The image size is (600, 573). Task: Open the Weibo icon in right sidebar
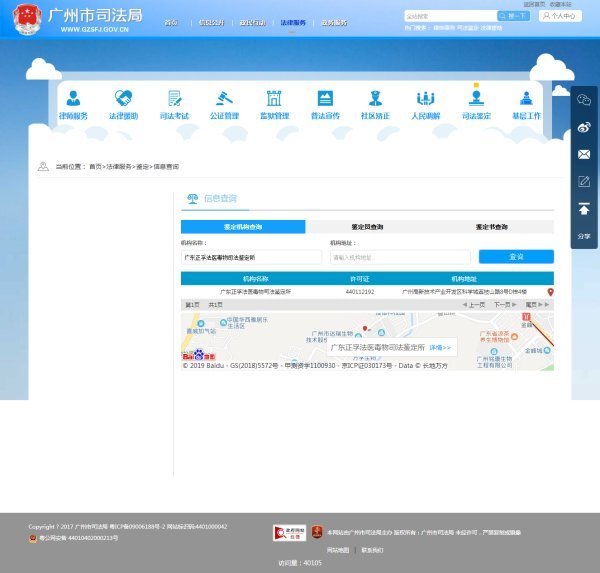[x=584, y=127]
